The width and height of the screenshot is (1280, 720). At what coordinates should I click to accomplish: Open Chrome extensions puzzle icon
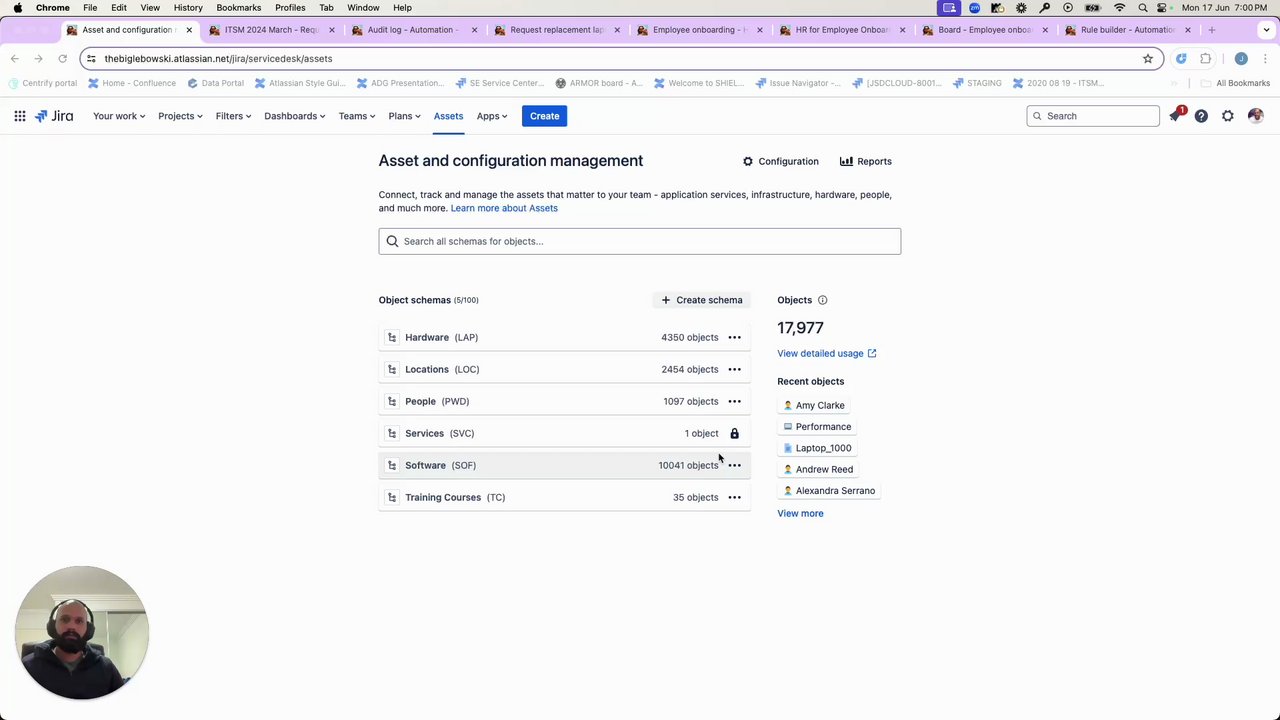coord(1205,59)
